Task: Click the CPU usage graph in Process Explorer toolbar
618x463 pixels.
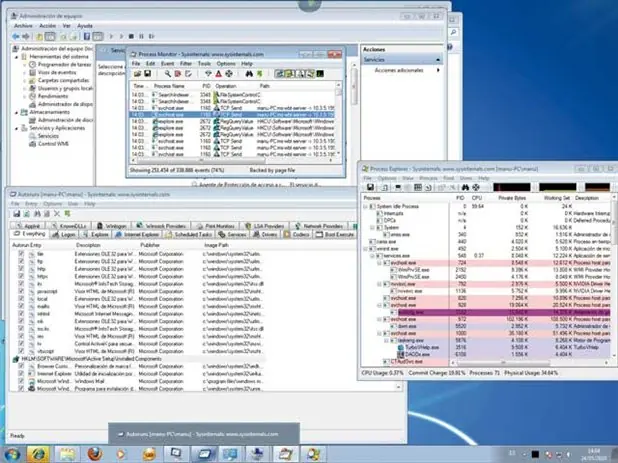Action: 512,188
